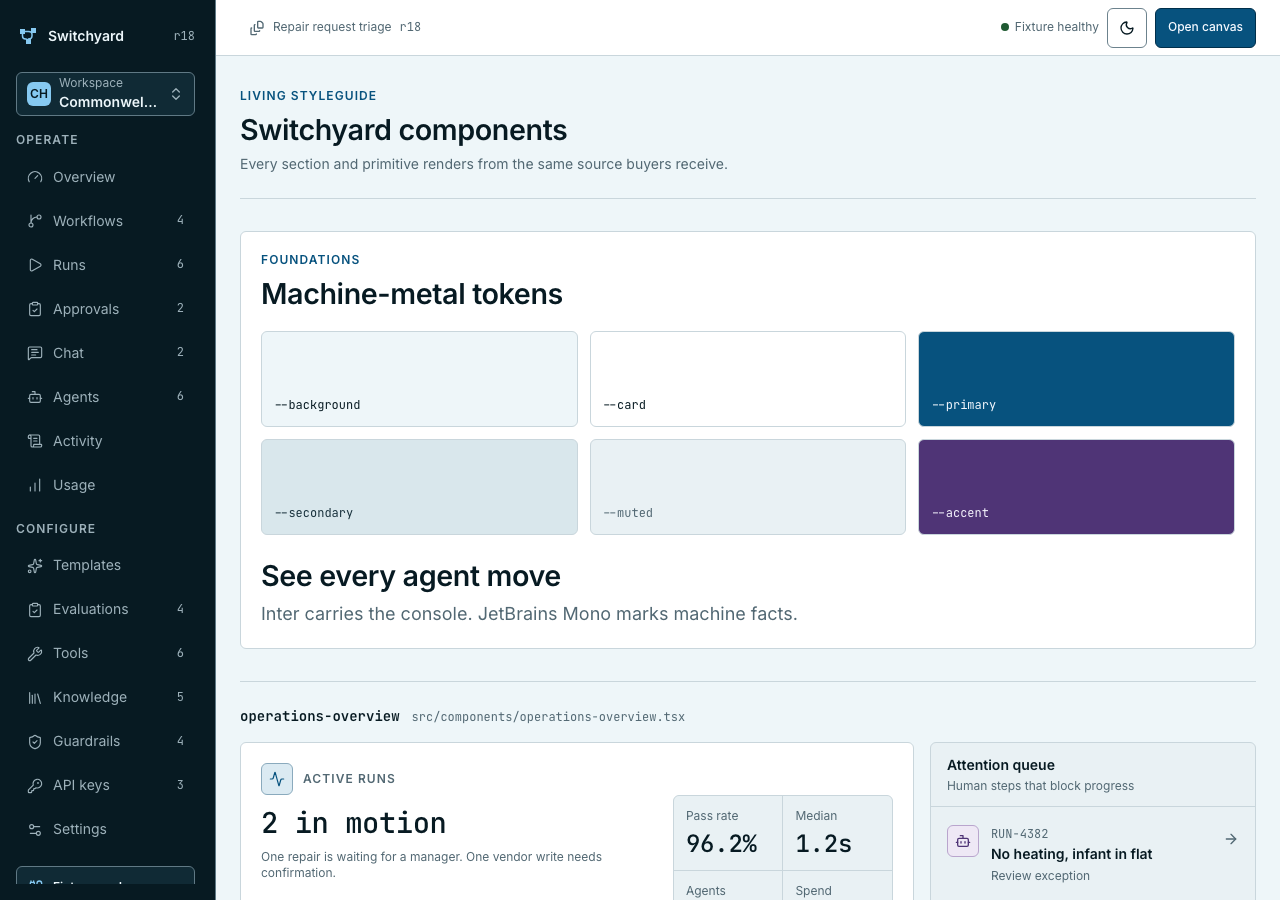The image size is (1280, 900).
Task: Click the Usage bar chart icon
Action: click(35, 485)
